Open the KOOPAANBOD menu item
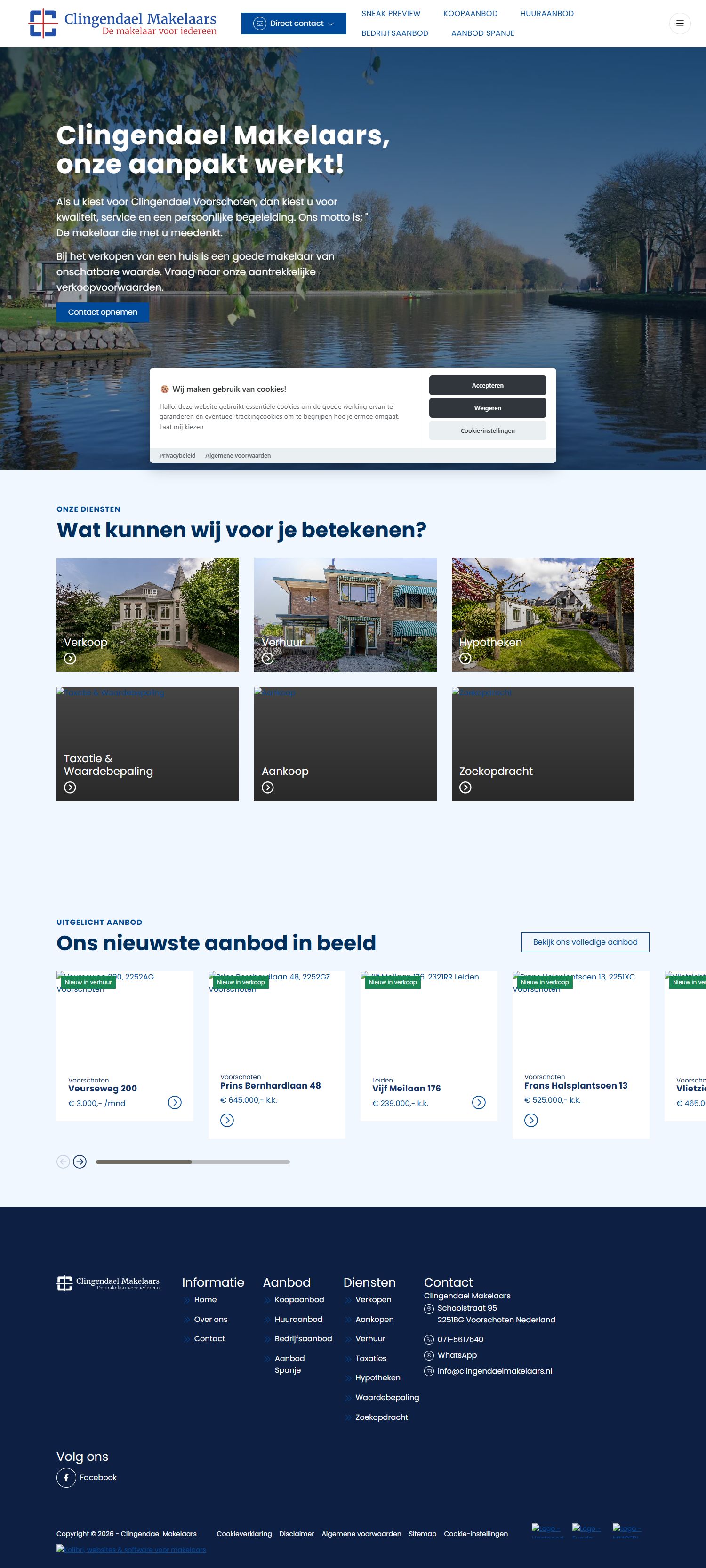The image size is (706, 1568). point(470,13)
